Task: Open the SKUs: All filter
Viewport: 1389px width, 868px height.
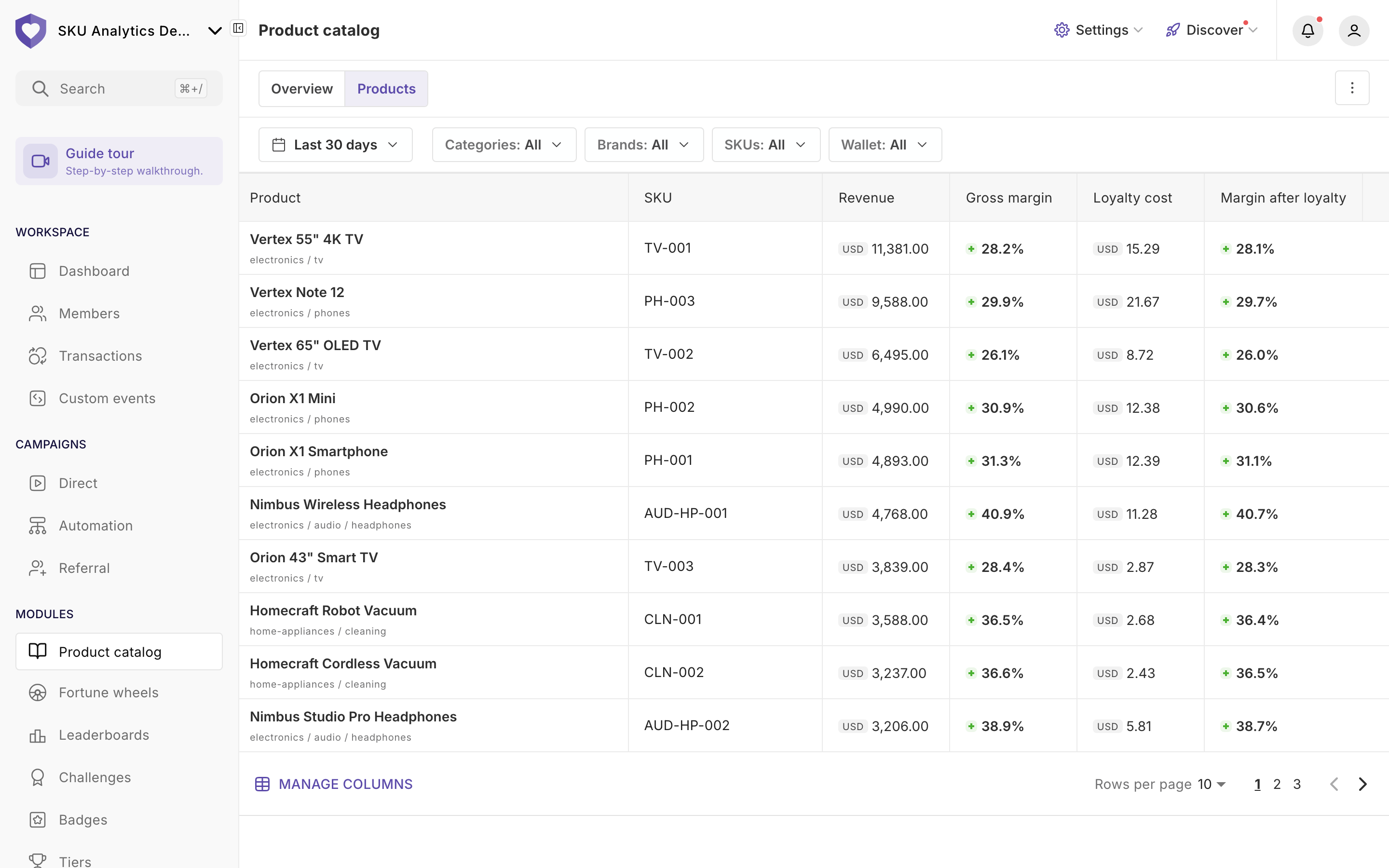Action: click(766, 145)
